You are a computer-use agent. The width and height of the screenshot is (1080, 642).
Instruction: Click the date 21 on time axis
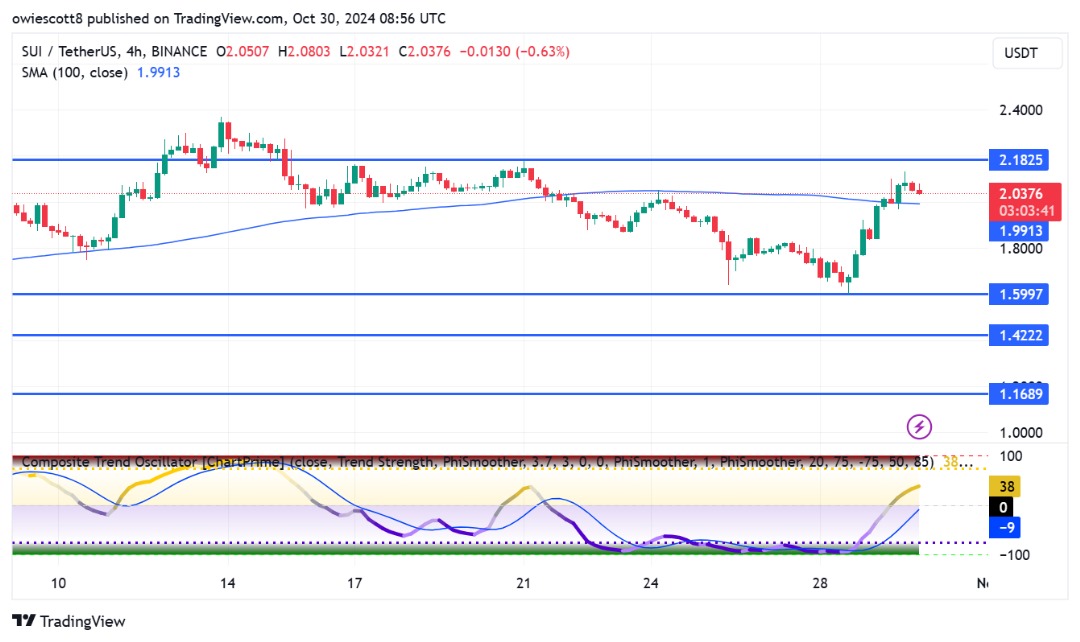tap(523, 583)
